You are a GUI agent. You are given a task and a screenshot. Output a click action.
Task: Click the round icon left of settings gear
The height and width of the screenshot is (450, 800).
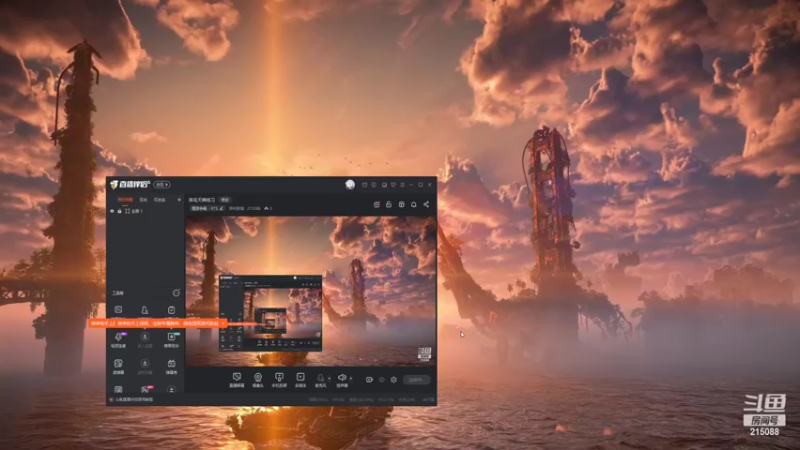click(x=382, y=380)
